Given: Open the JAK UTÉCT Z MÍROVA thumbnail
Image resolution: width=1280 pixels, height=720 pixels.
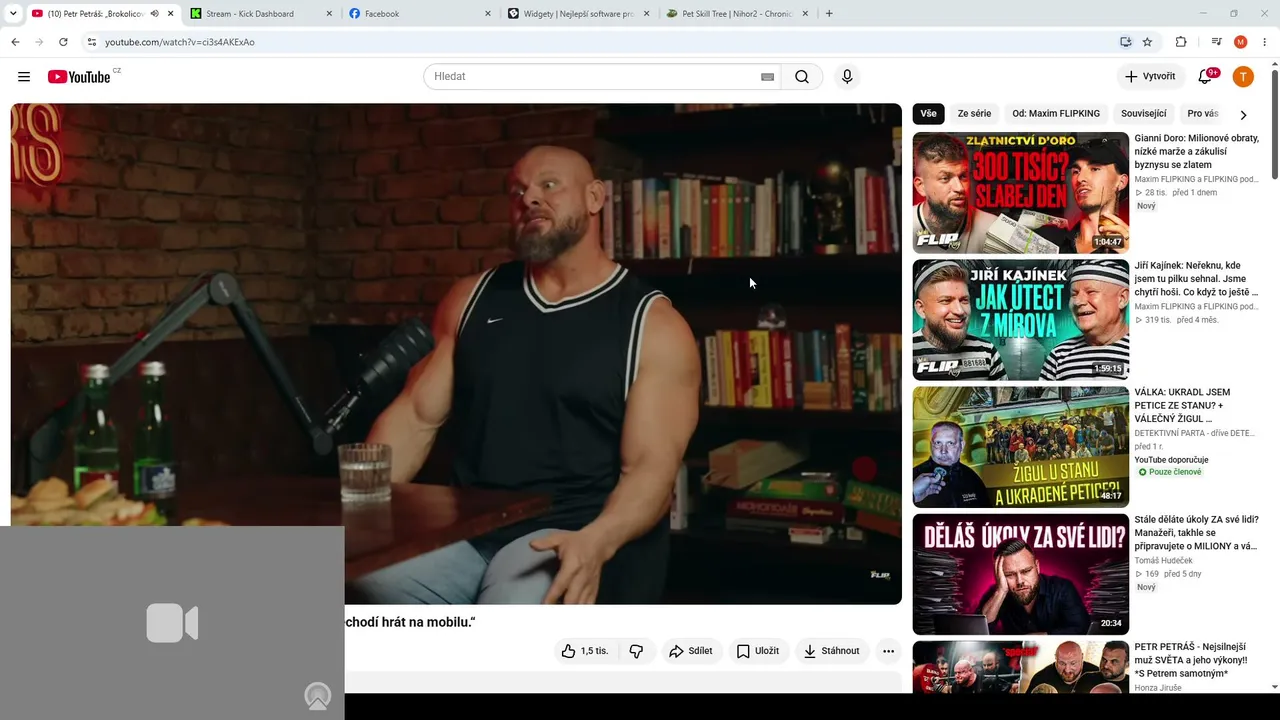Looking at the screenshot, I should pos(1020,319).
